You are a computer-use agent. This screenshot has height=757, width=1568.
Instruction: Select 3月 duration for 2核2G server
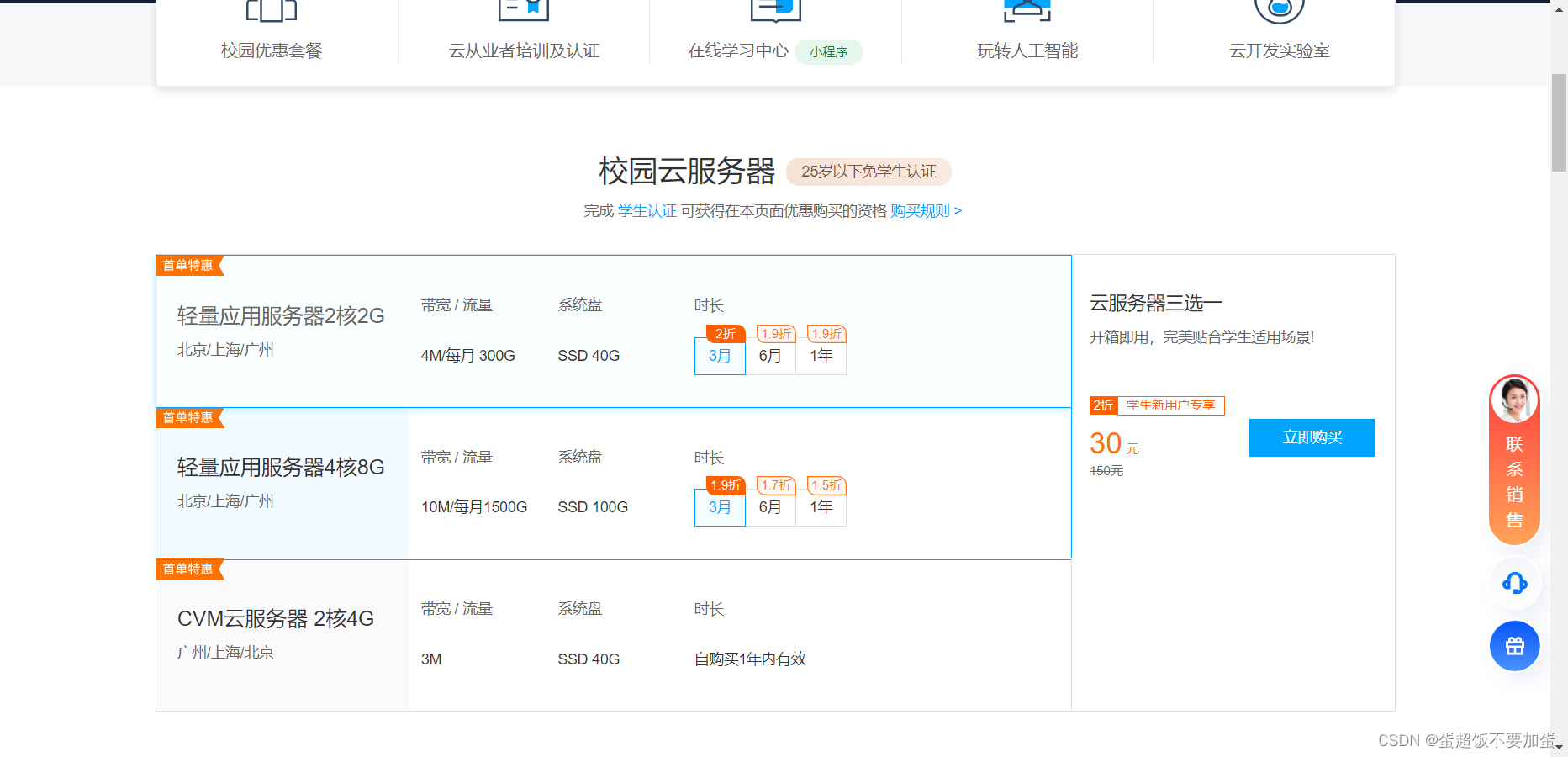(x=720, y=356)
